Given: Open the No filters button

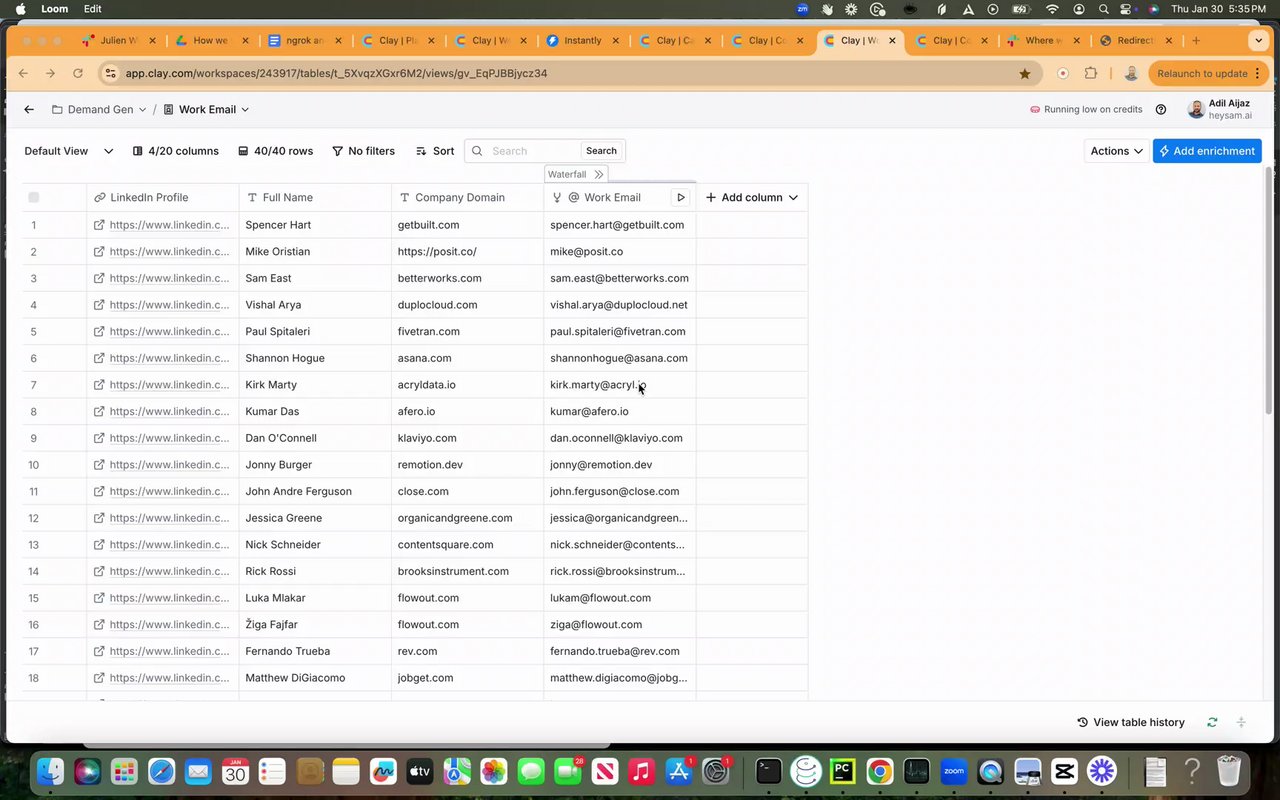Looking at the screenshot, I should 363,151.
